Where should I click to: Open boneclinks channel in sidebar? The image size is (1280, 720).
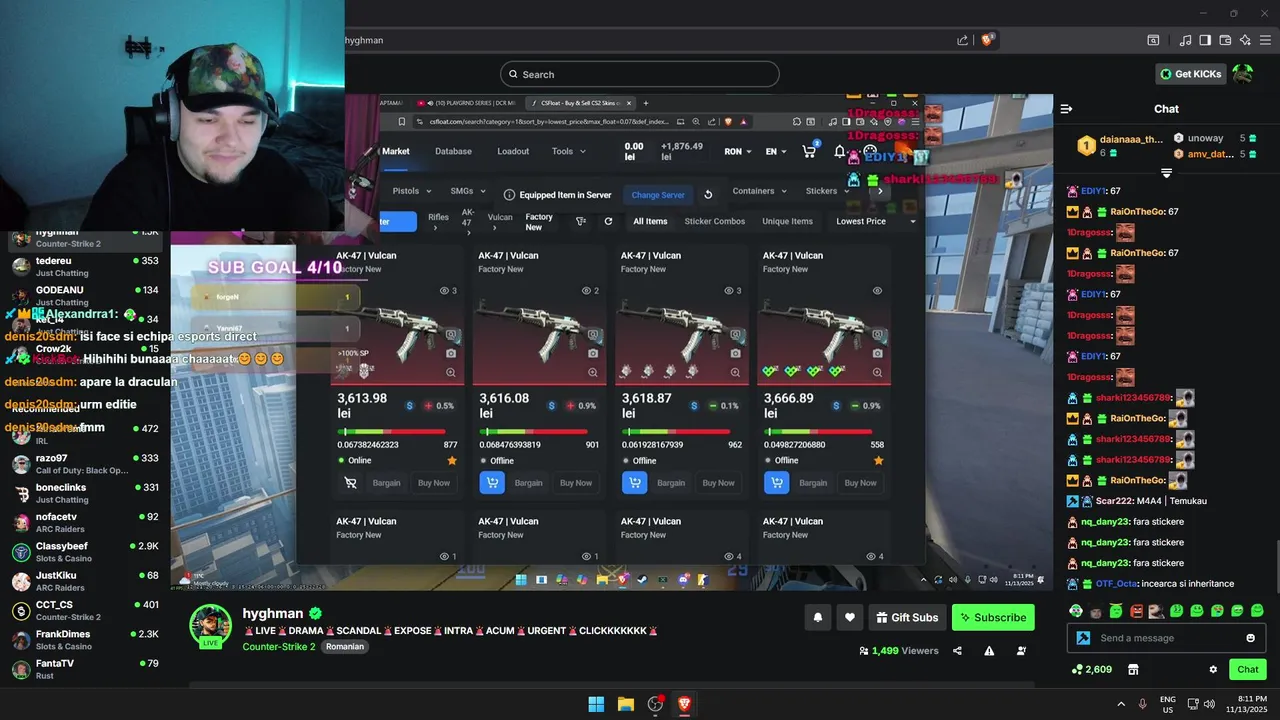pos(86,493)
